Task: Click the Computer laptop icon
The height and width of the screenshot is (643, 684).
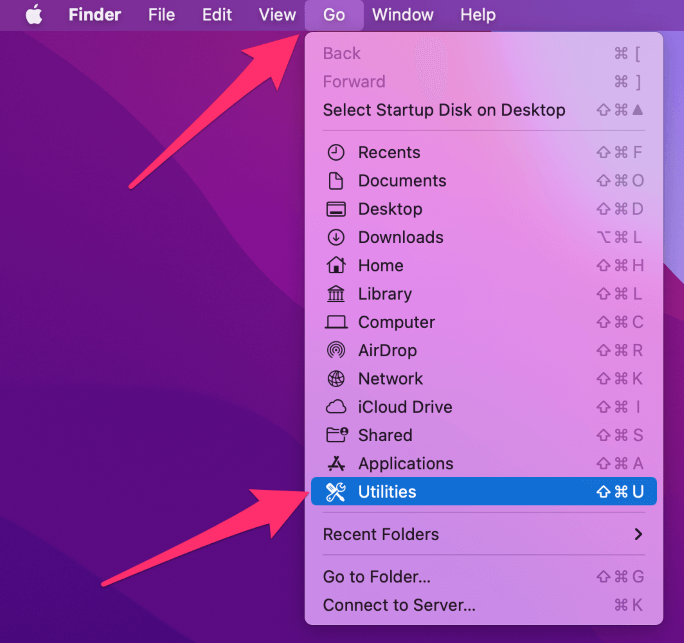Action: pyautogui.click(x=336, y=322)
